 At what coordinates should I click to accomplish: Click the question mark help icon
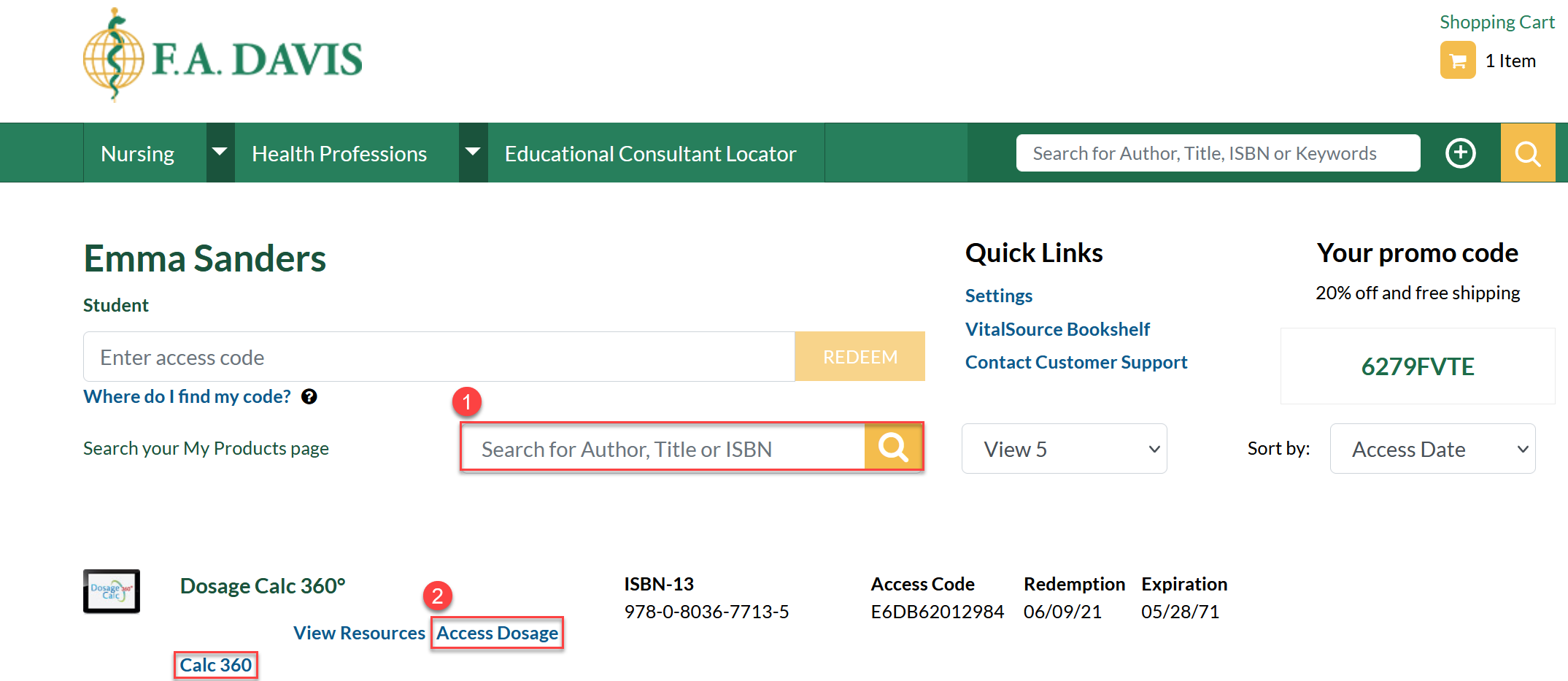[309, 396]
